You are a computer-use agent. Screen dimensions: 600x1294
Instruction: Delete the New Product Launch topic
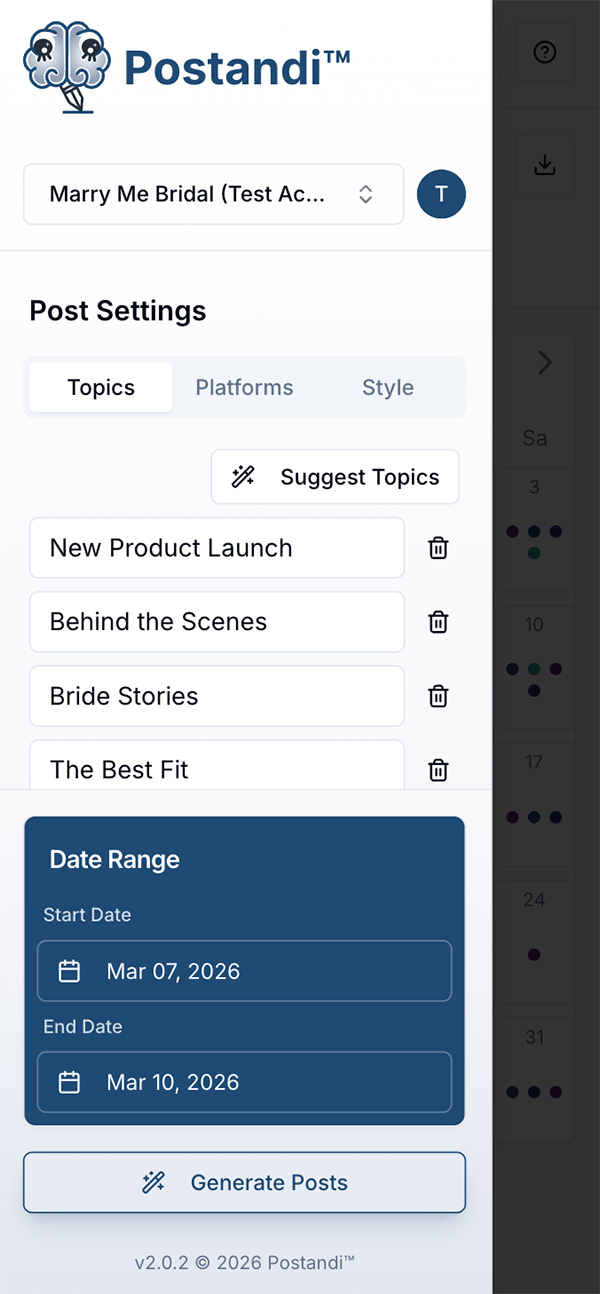point(438,548)
